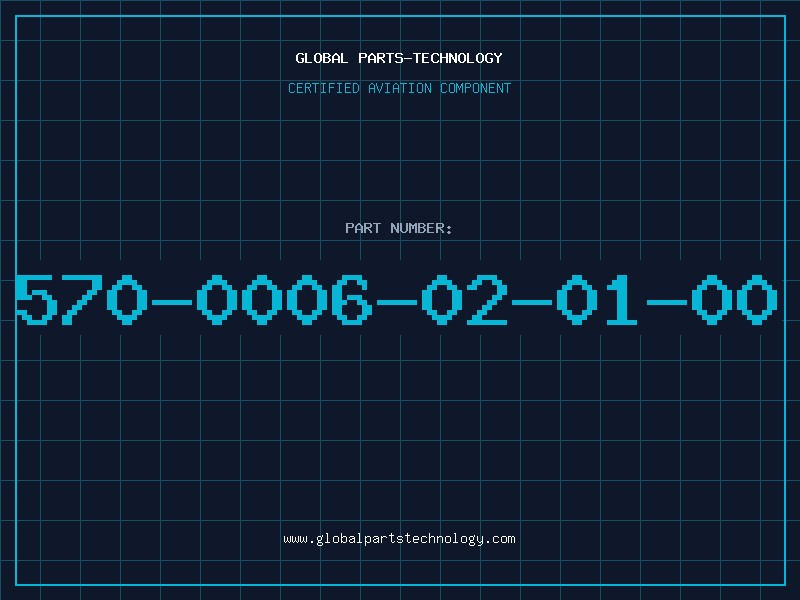
Task: Select part number 570-0006-02-01-00
Action: point(397,299)
